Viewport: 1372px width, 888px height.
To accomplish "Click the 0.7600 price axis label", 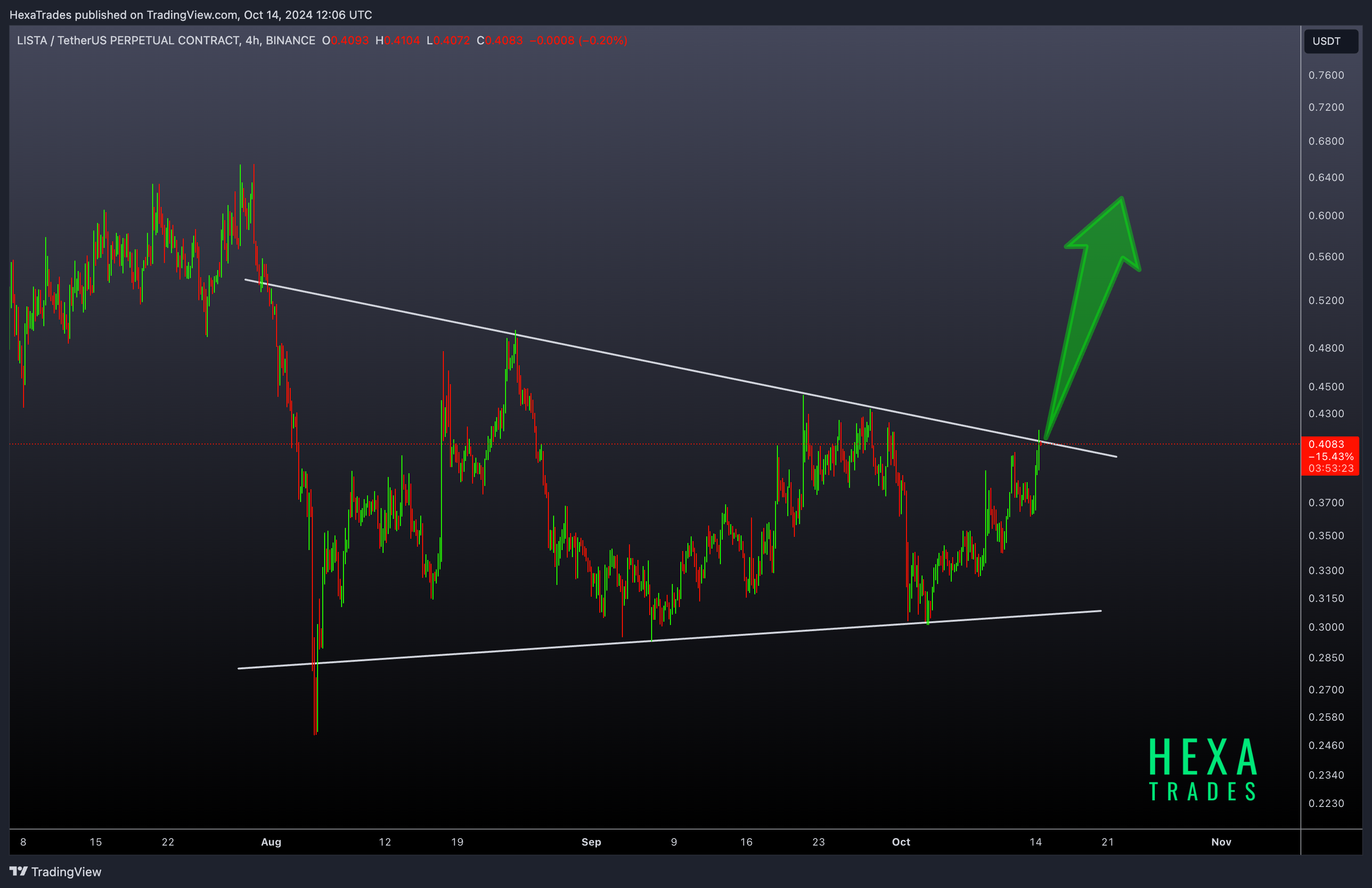I will (x=1326, y=75).
